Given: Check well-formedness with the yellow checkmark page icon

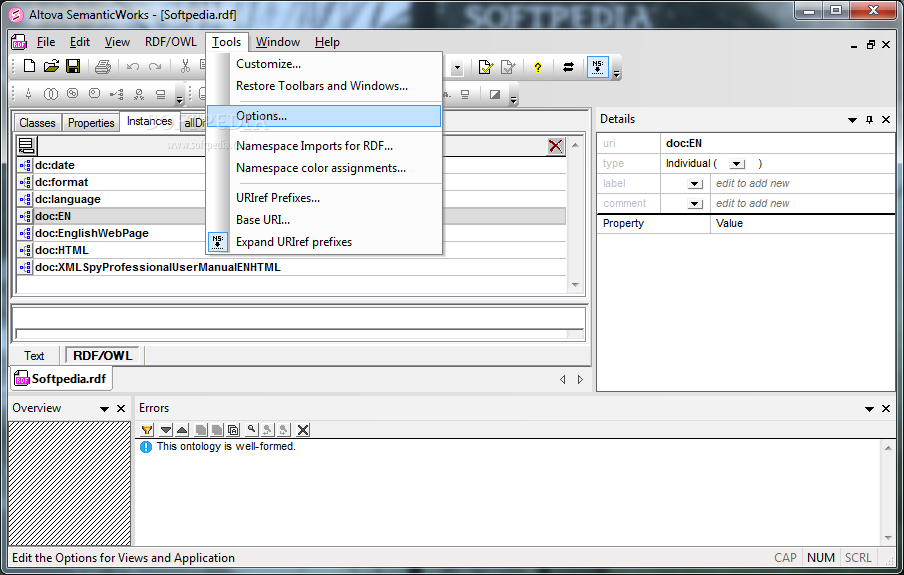Looking at the screenshot, I should 486,67.
